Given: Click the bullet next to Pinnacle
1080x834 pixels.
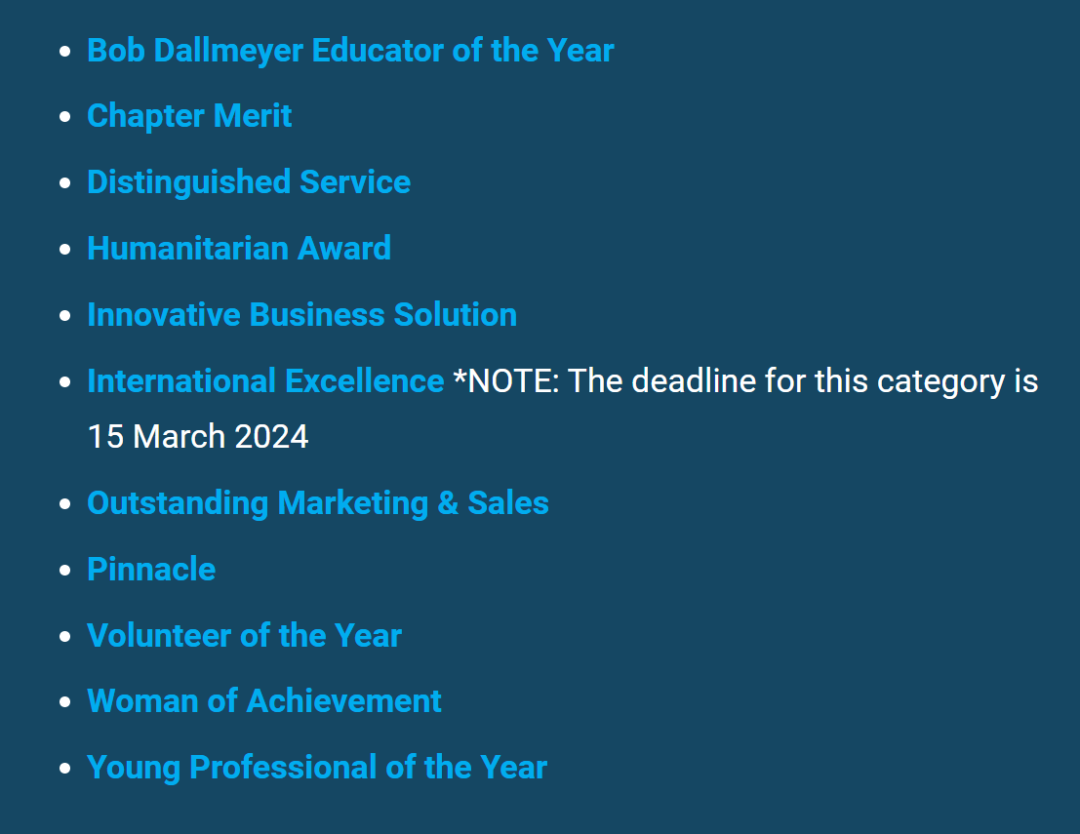Looking at the screenshot, I should point(66,570).
